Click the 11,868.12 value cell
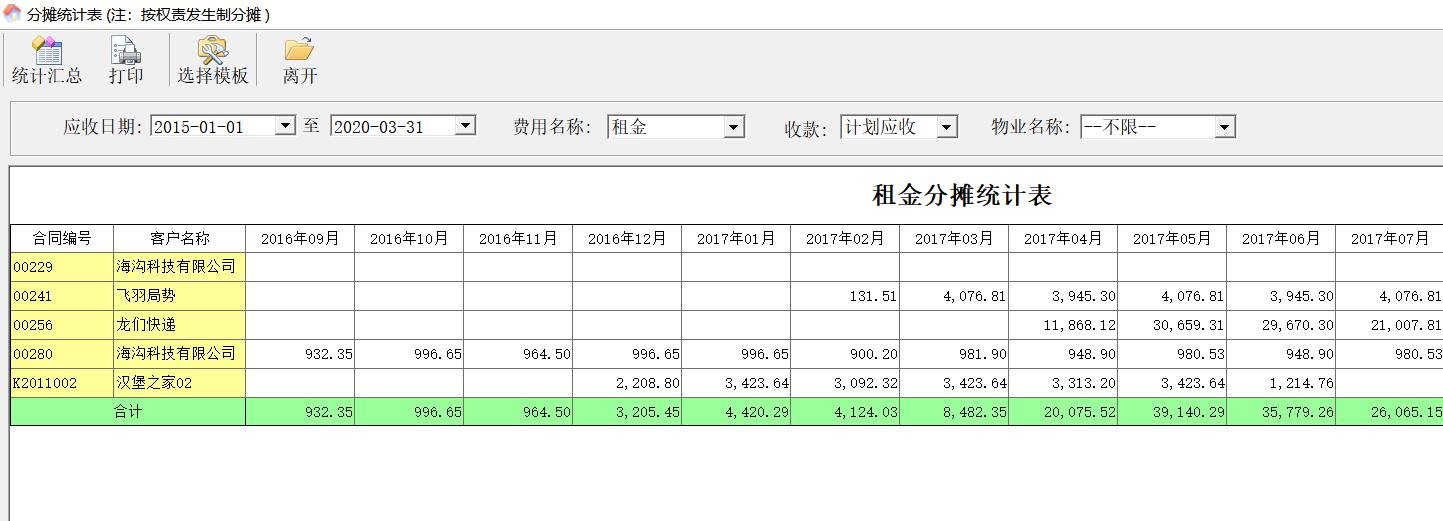This screenshot has height=521, width=1443. coord(1063,325)
